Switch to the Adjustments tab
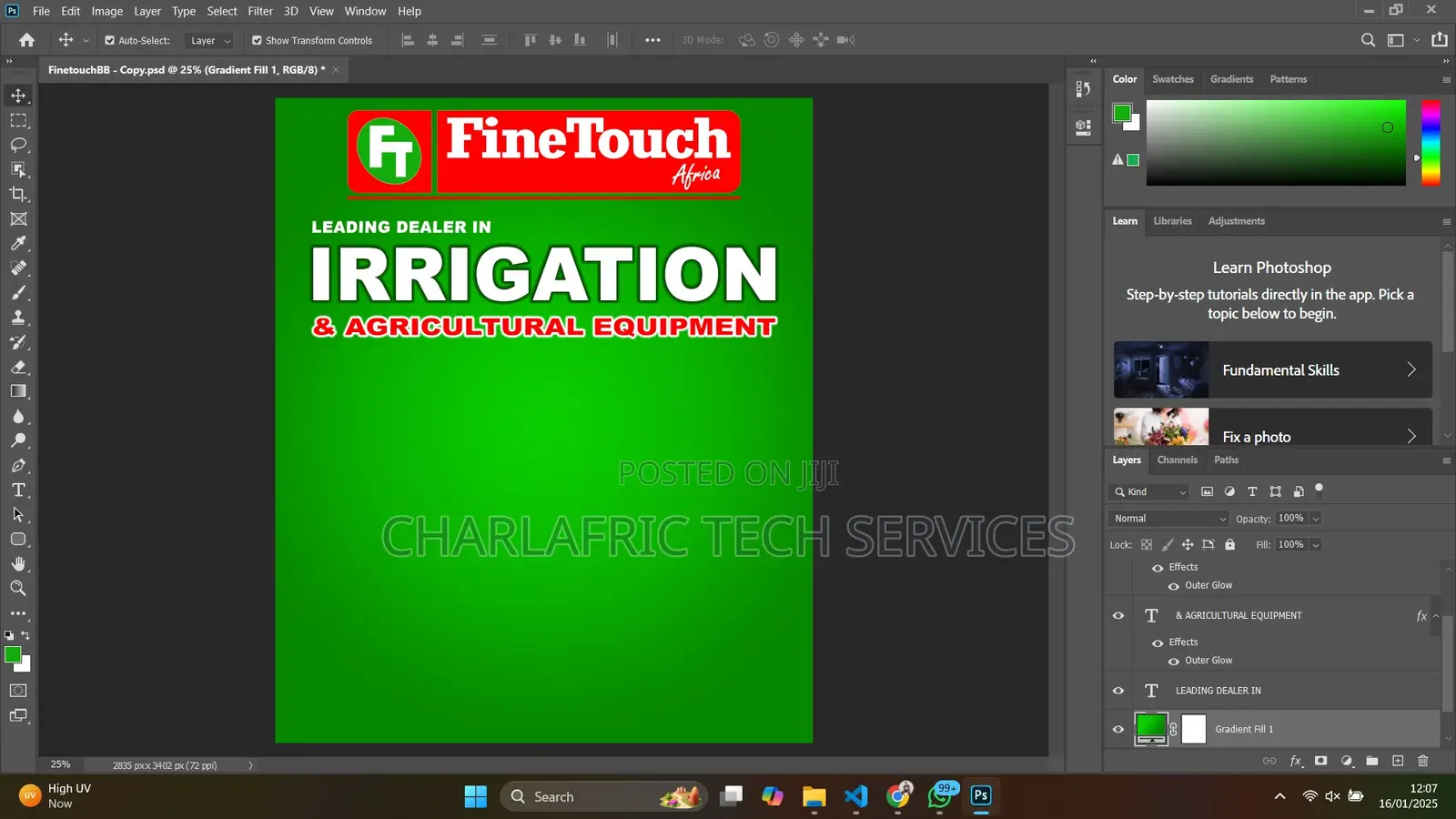Screen dimensions: 1456x819 click(x=1236, y=221)
